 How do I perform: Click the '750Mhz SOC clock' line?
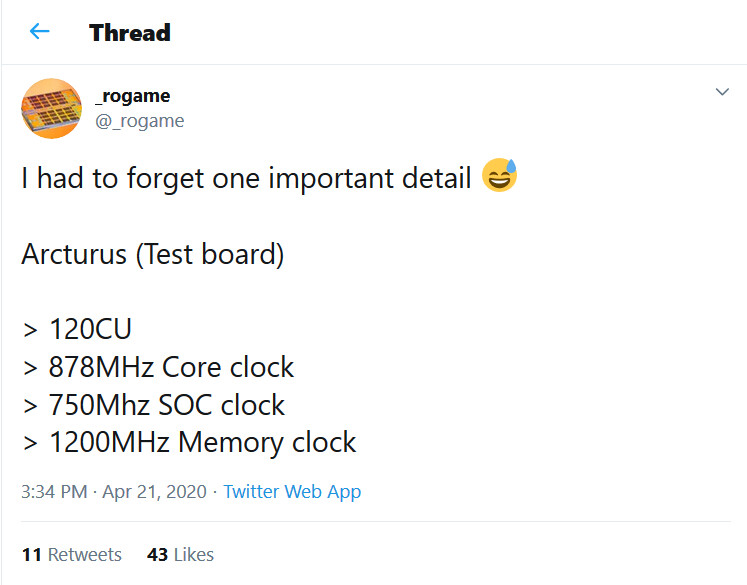point(167,405)
